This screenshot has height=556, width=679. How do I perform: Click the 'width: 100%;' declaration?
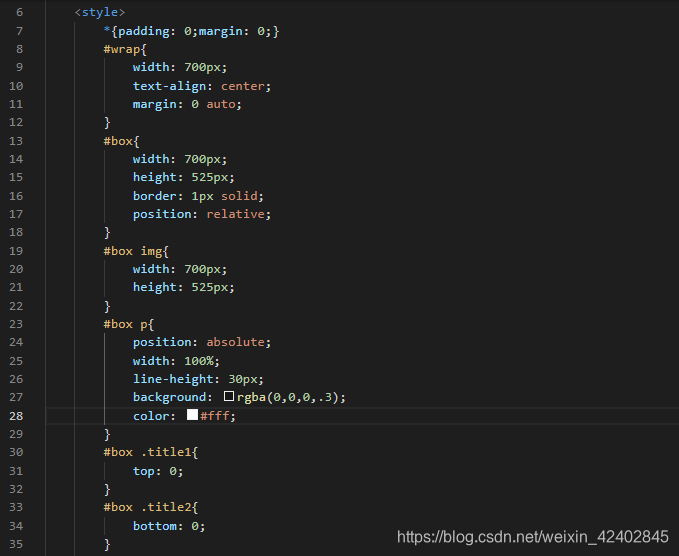(x=176, y=361)
